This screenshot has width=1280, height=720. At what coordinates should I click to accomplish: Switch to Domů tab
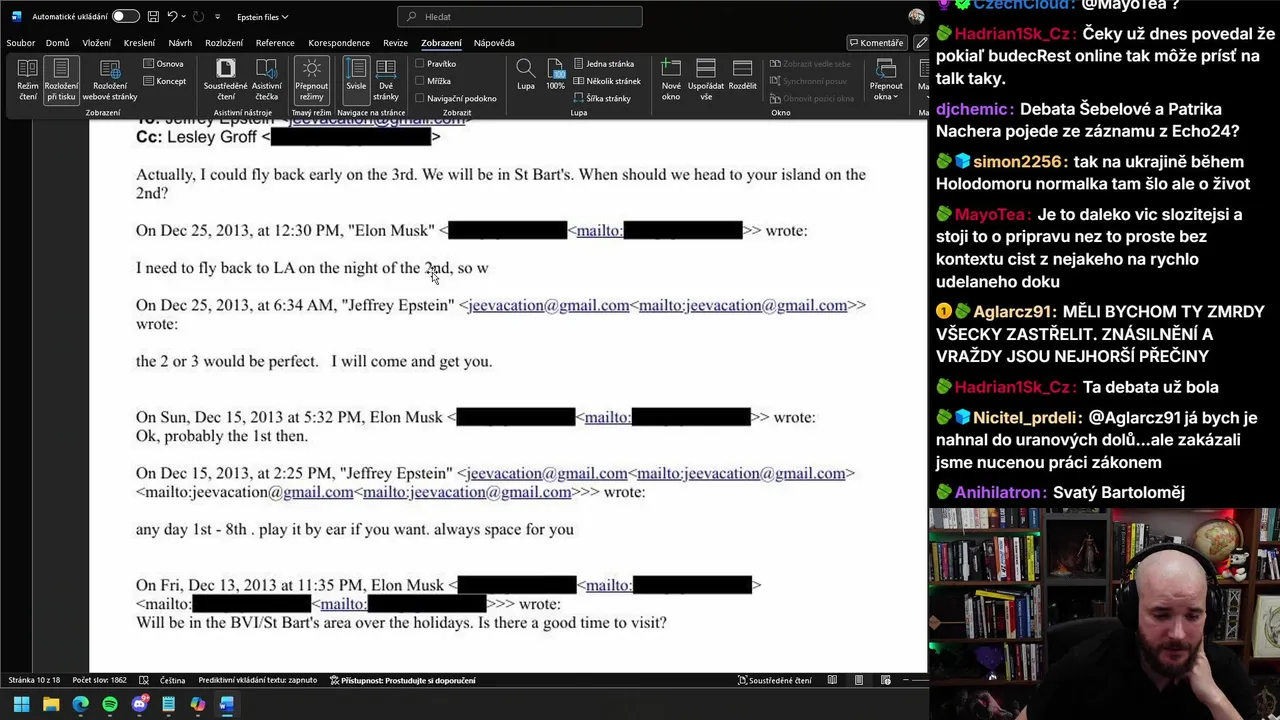[57, 43]
